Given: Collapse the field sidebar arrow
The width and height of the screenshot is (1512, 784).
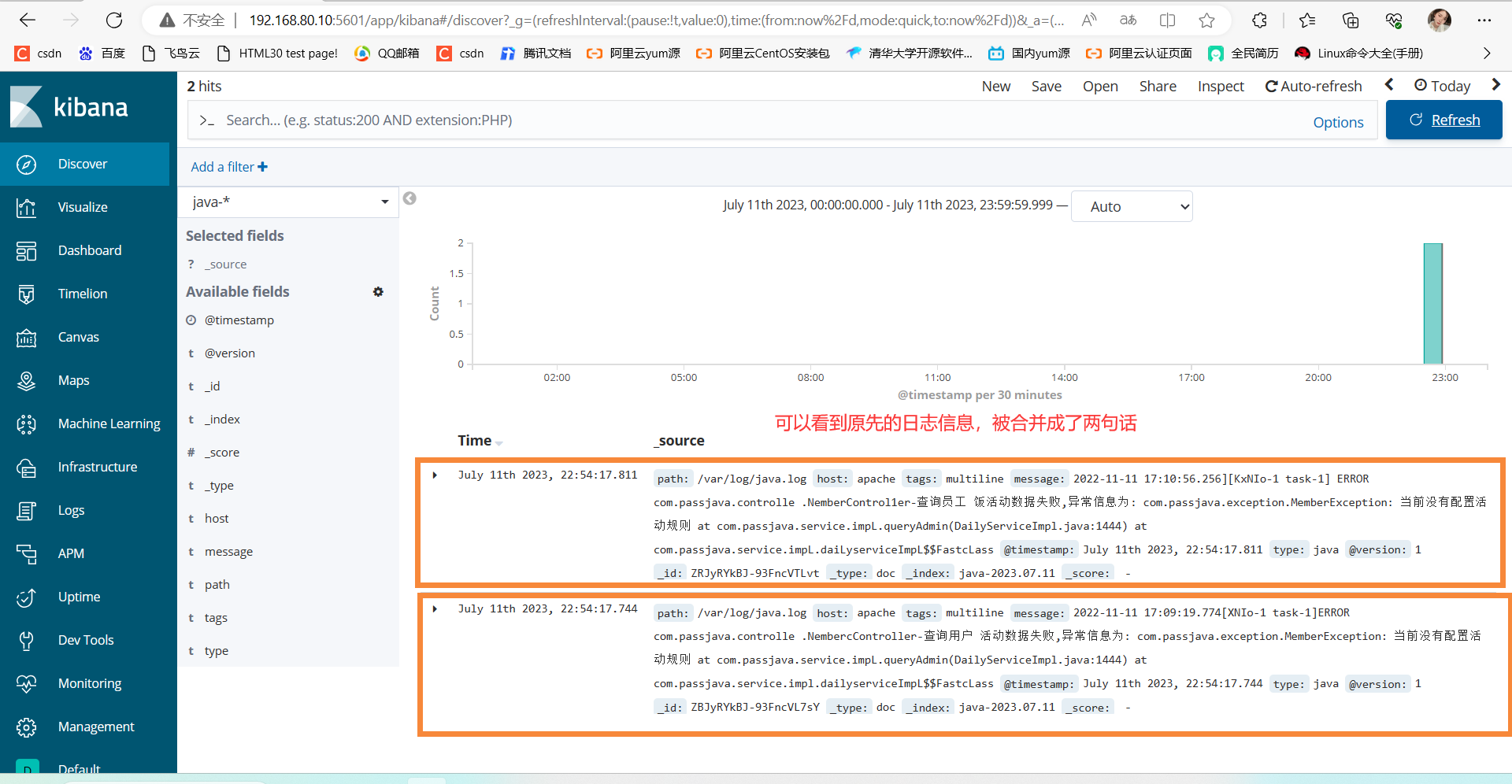Looking at the screenshot, I should pos(409,198).
